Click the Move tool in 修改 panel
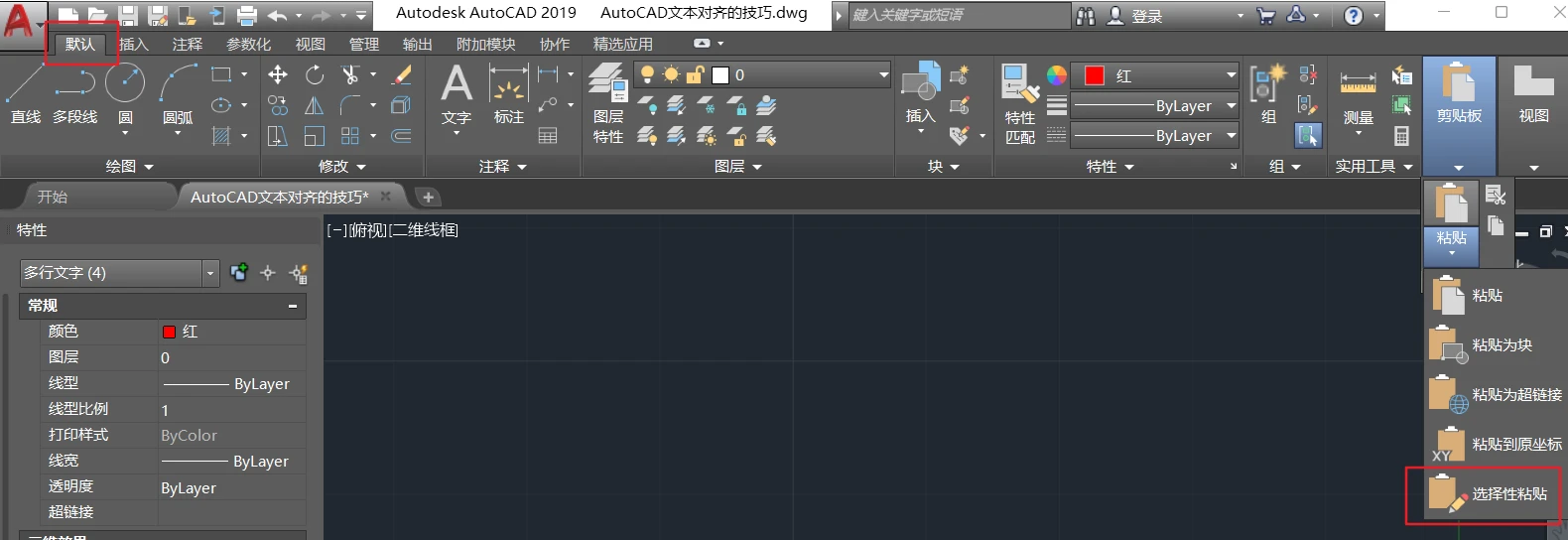Viewport: 1568px width, 540px height. [278, 74]
